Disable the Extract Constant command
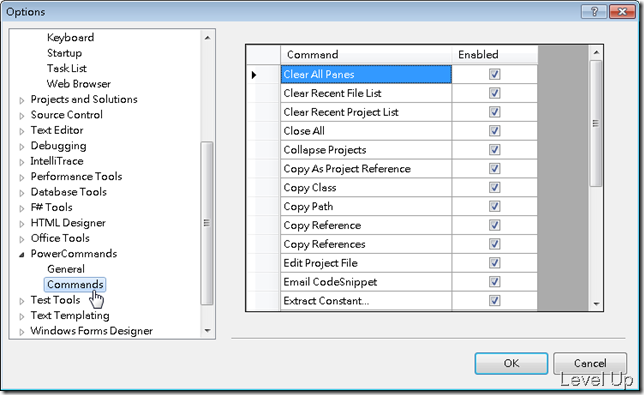Image resolution: width=644 pixels, height=395 pixels. [494, 301]
